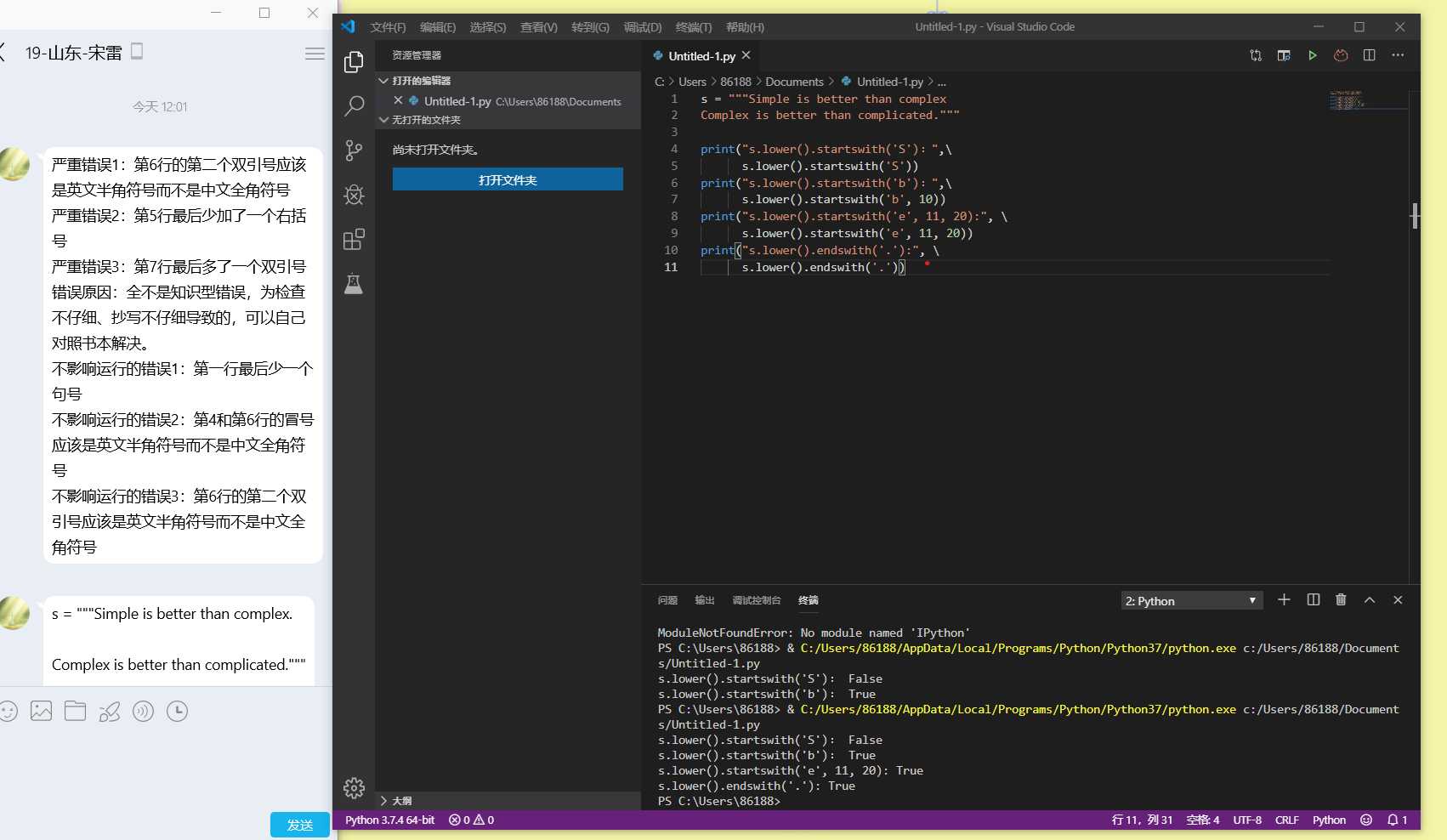Viewport: 1447px width, 840px height.
Task: Open the 调试(D) menu
Action: point(643,27)
